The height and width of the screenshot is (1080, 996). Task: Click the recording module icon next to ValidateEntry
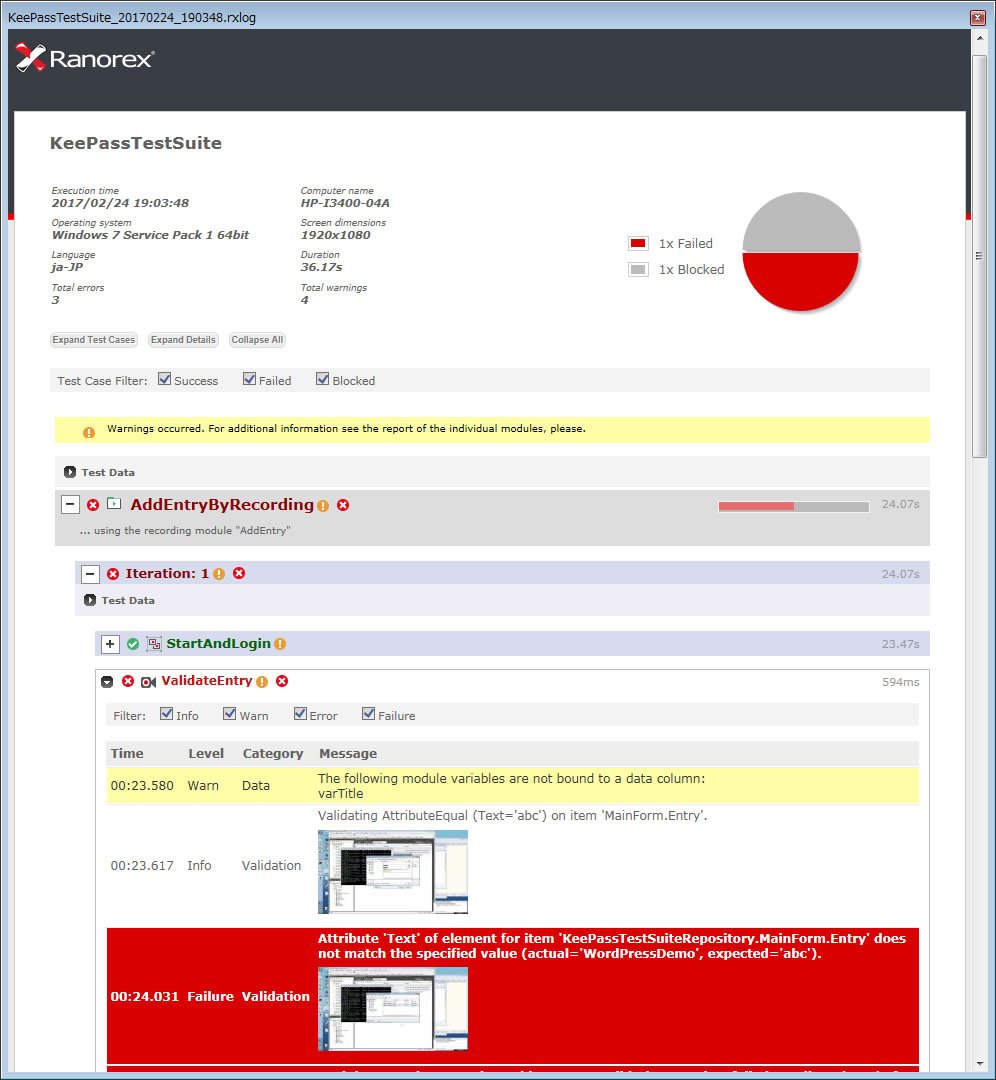click(148, 682)
